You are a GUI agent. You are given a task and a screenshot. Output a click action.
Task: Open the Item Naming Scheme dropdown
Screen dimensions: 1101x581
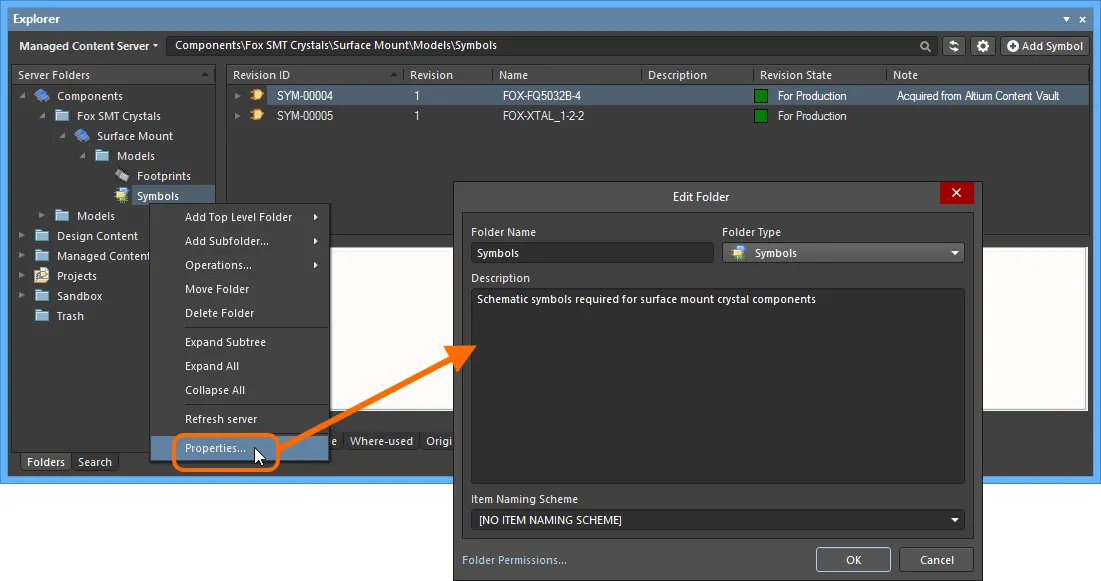tap(717, 520)
